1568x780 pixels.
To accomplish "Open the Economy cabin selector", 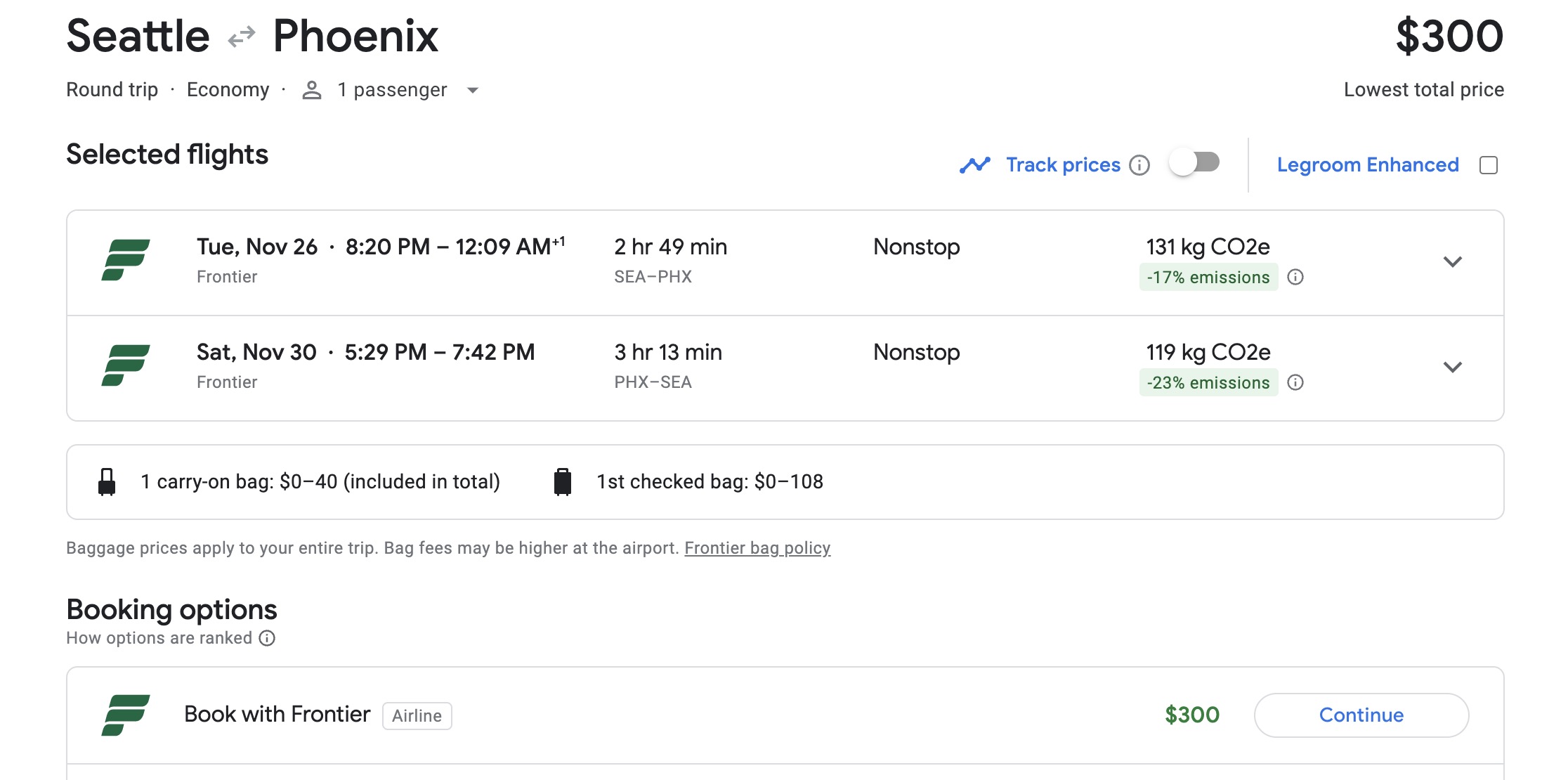I will 228,89.
